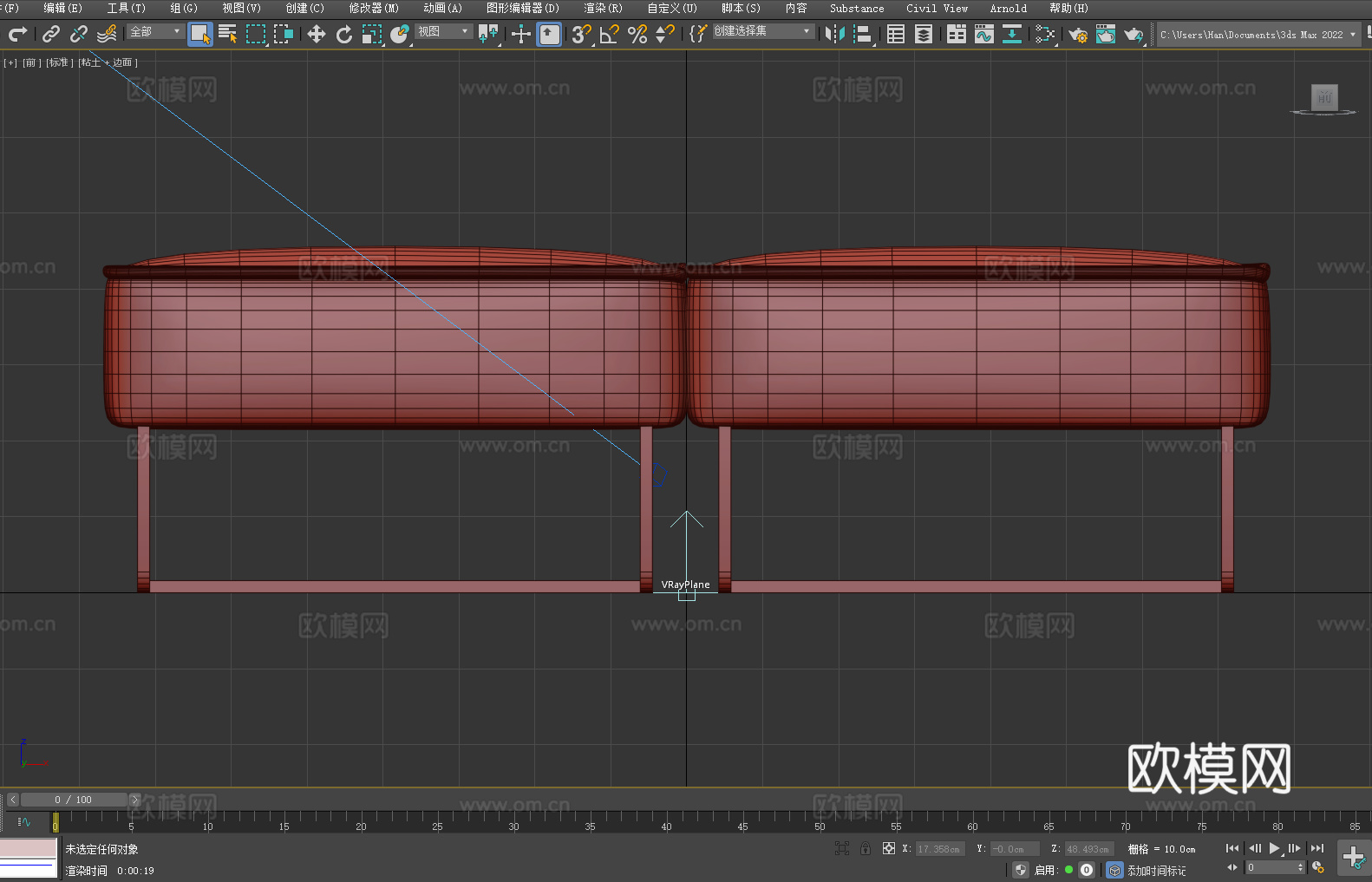Click the Go to End playback button
Viewport: 1372px width, 882px height.
[x=1317, y=848]
